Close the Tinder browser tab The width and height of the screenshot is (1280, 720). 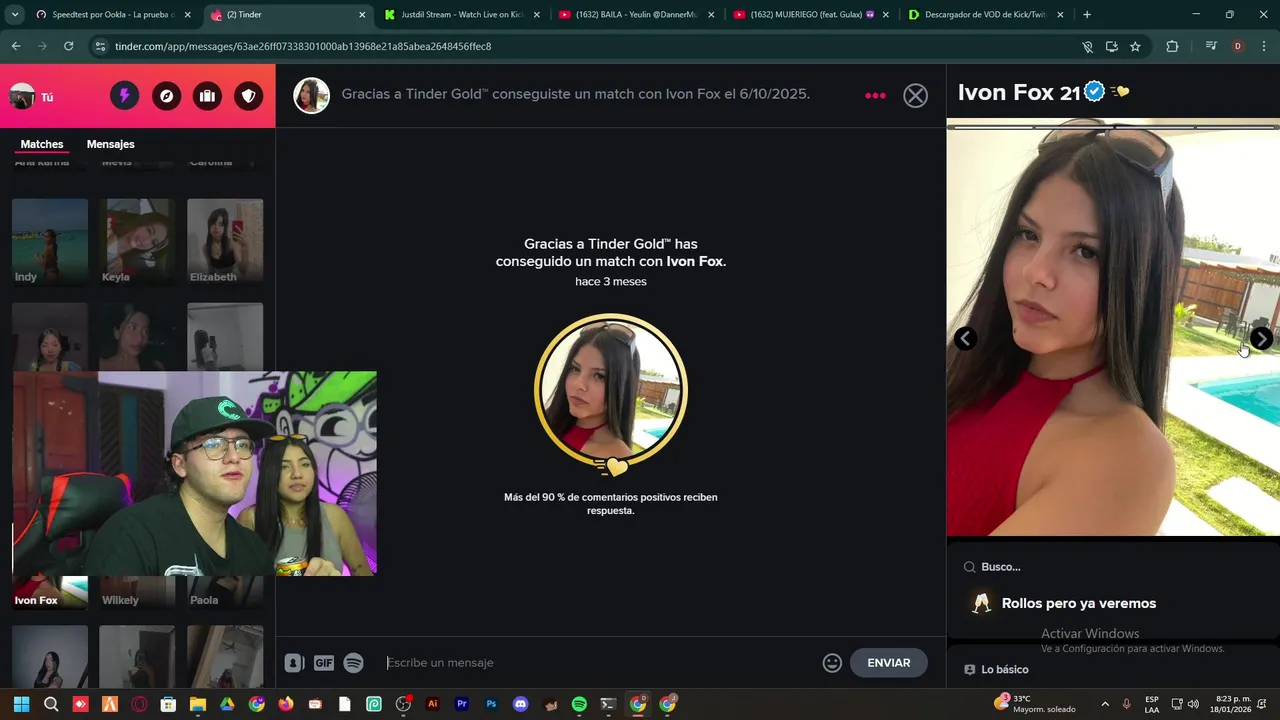[x=362, y=15]
